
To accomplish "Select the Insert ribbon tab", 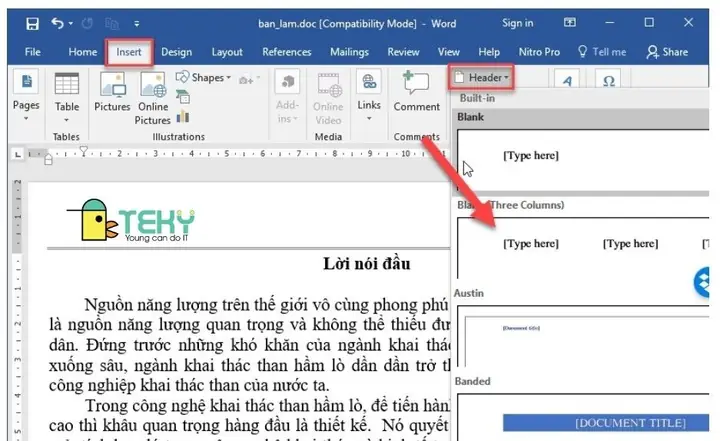I will click(129, 52).
